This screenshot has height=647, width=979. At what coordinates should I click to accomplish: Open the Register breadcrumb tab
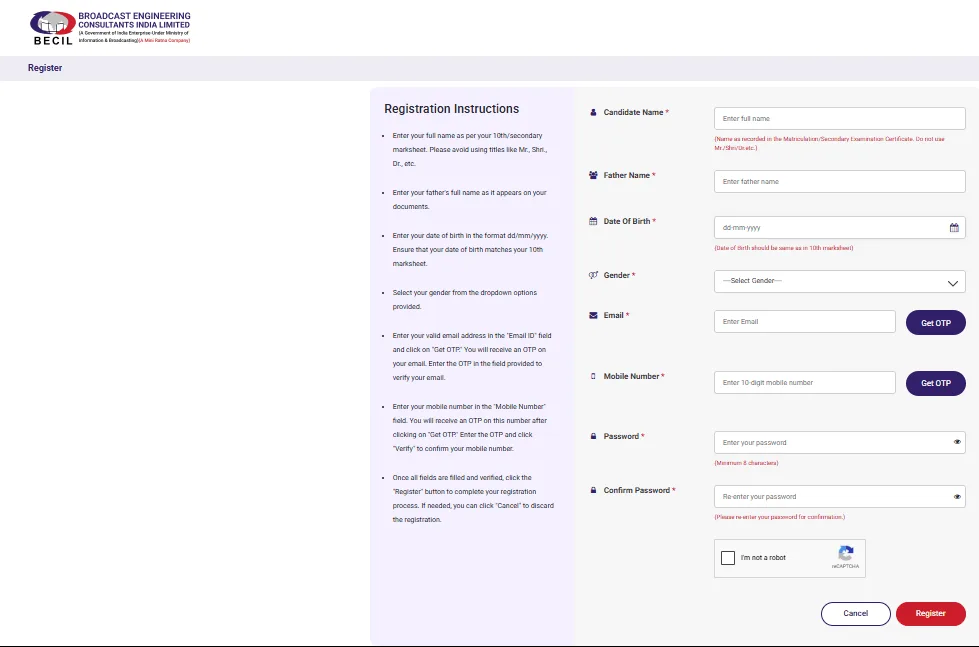45,68
